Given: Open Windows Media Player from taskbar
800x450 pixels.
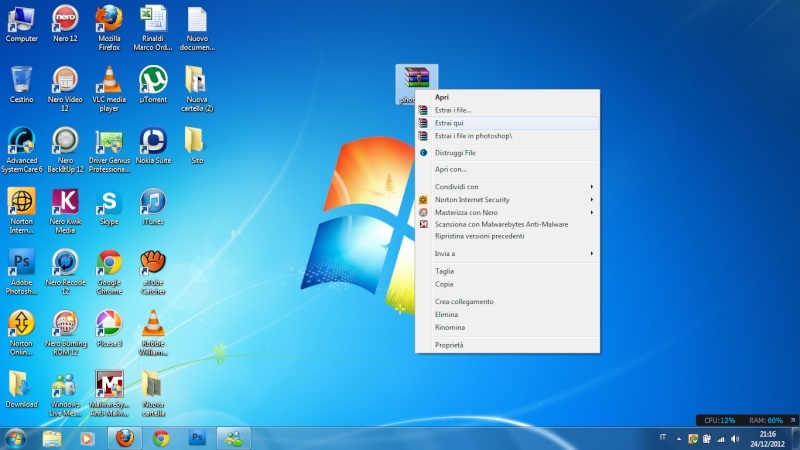Looking at the screenshot, I should (87, 438).
